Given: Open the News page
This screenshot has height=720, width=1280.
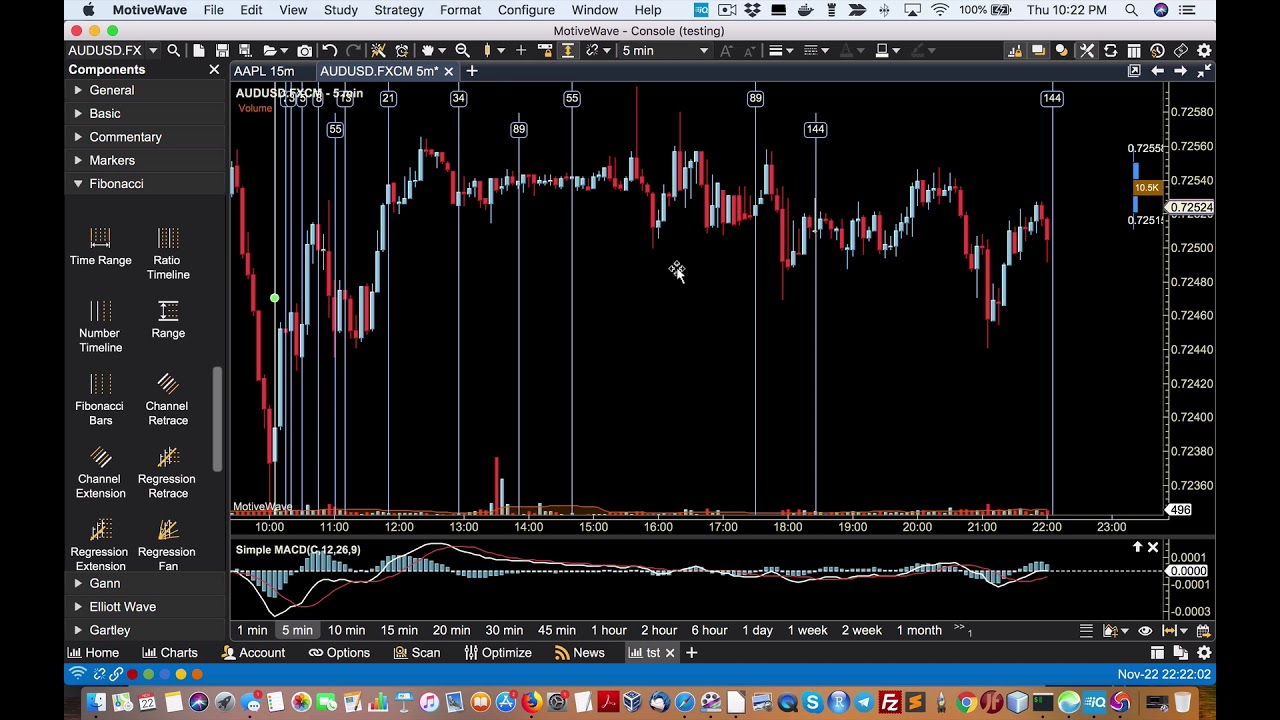Looking at the screenshot, I should coord(580,652).
